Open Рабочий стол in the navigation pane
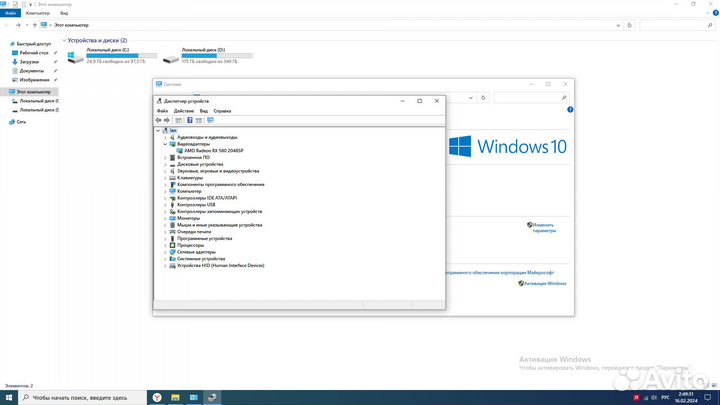720x405 pixels. click(x=34, y=53)
